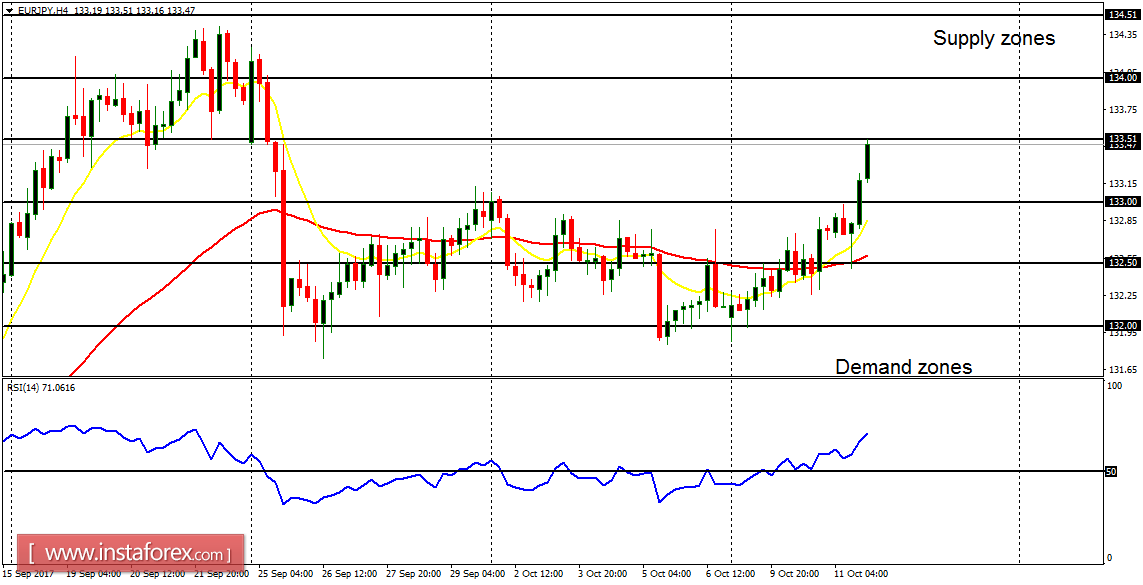
Task: Click the 133.00 price level tag
Action: pyautogui.click(x=1120, y=203)
